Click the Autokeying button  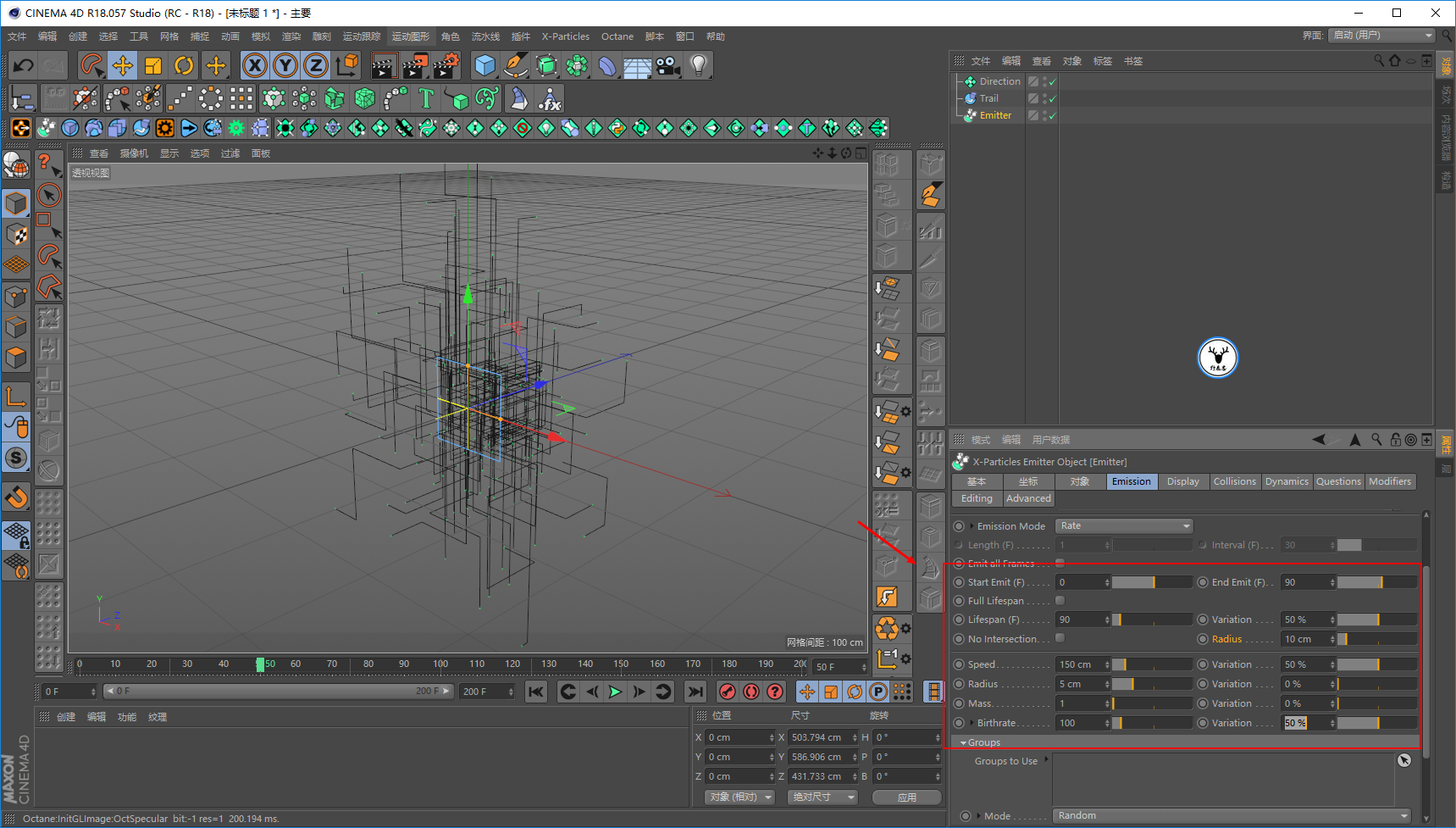point(751,692)
